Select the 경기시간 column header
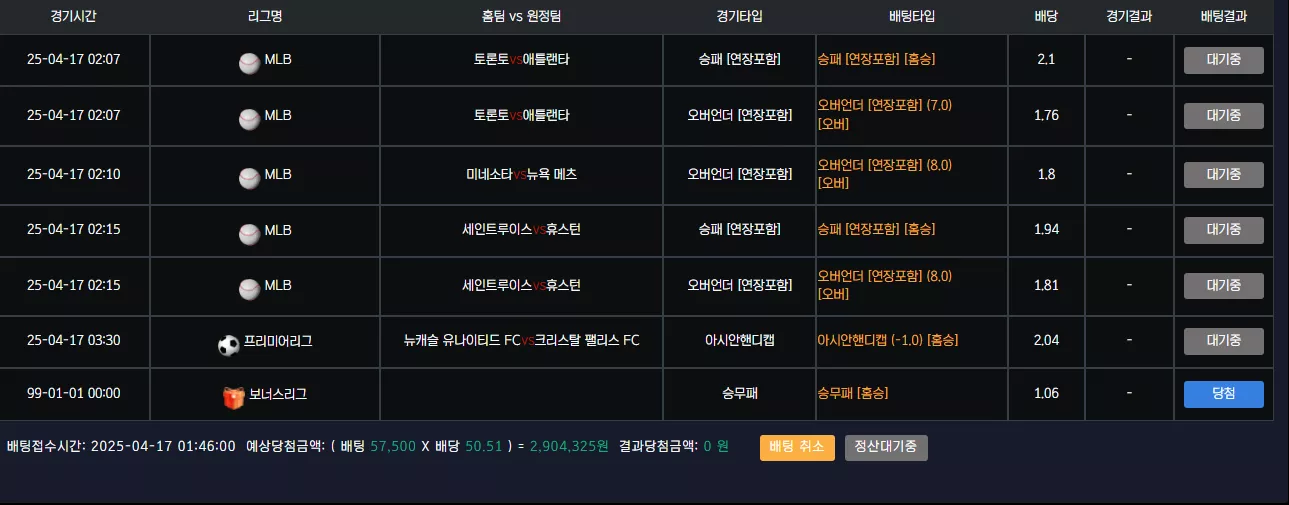Viewport: 1289px width, 505px height. [x=73, y=16]
